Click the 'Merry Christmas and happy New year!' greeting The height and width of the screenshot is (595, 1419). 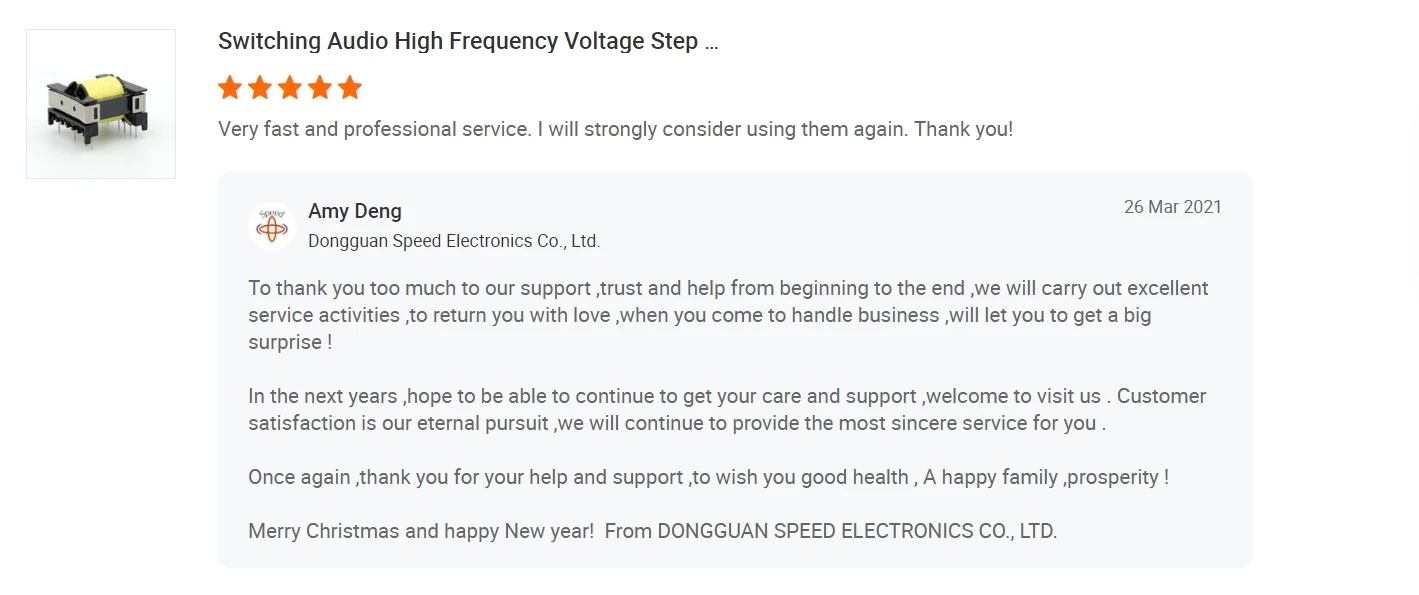[421, 531]
